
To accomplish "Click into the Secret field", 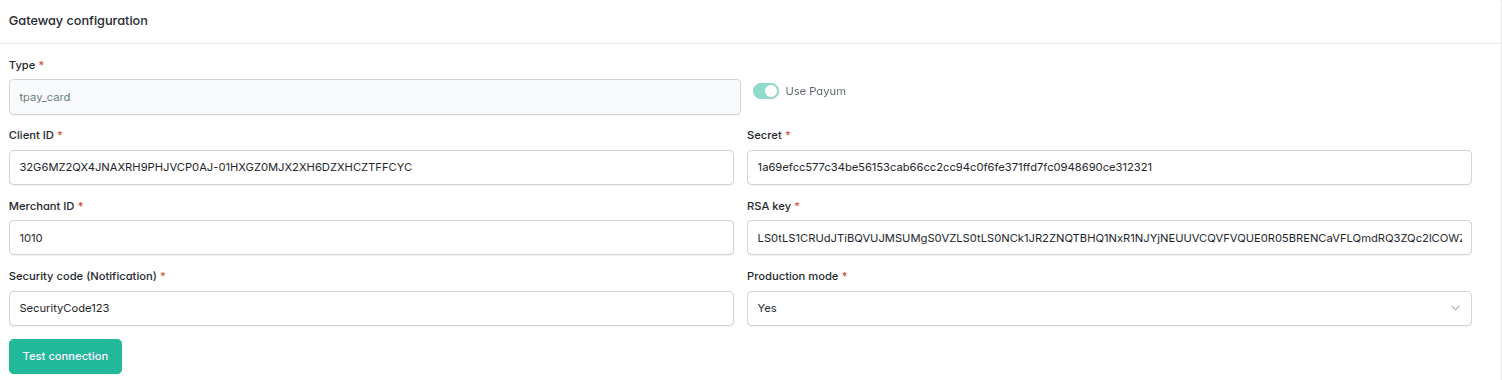I will [1109, 168].
